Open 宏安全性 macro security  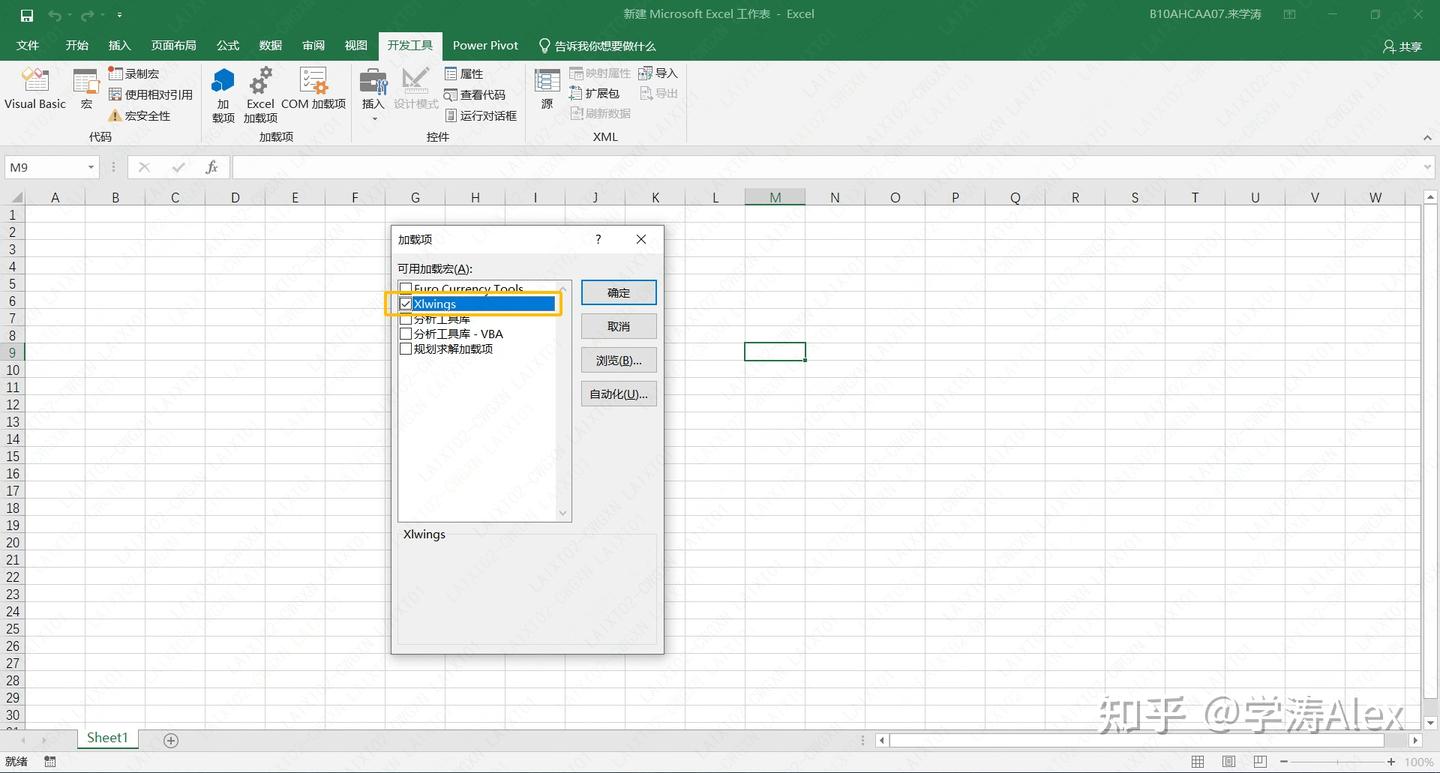tap(139, 116)
